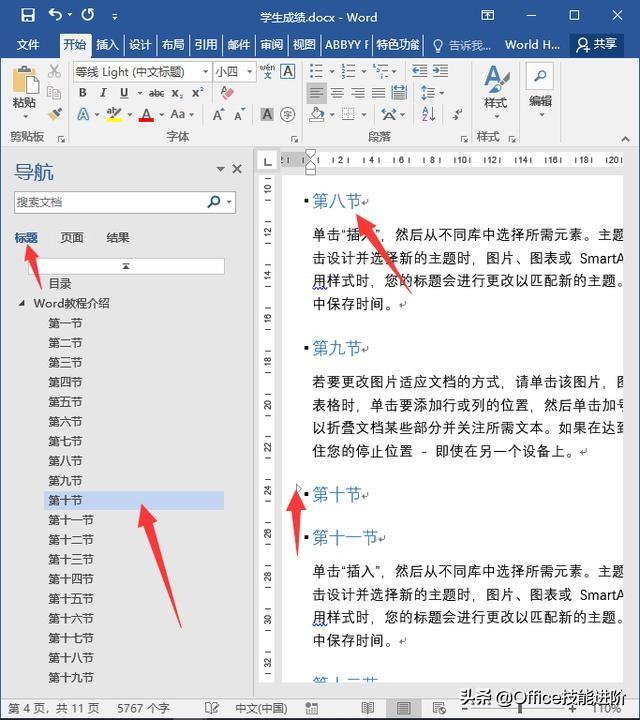The image size is (640, 720).
Task: Toggle superscript formatting
Action: click(x=198, y=93)
